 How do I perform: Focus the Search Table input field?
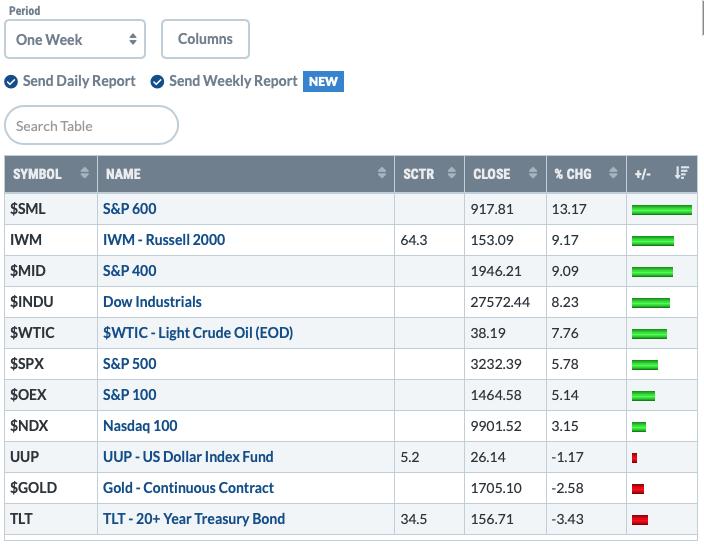click(x=91, y=125)
